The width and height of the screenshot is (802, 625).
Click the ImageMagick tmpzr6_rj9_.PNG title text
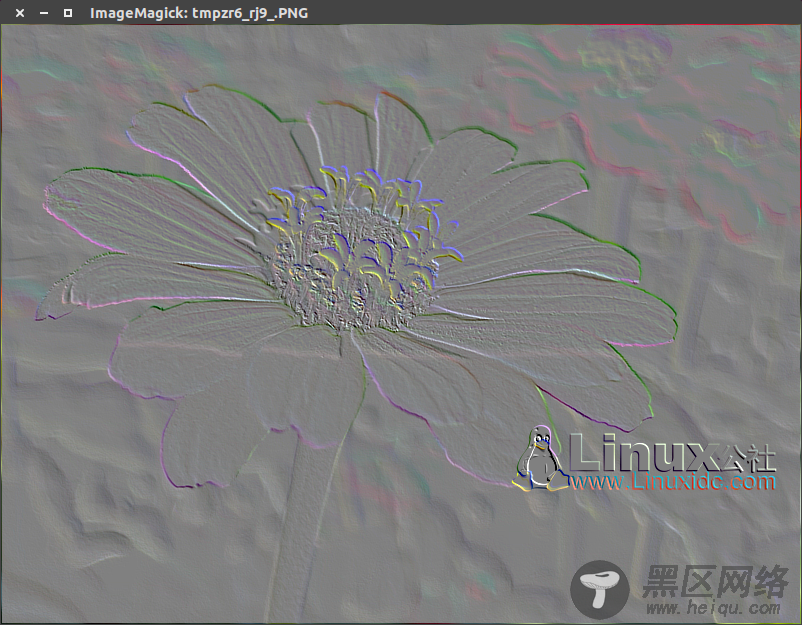(199, 13)
